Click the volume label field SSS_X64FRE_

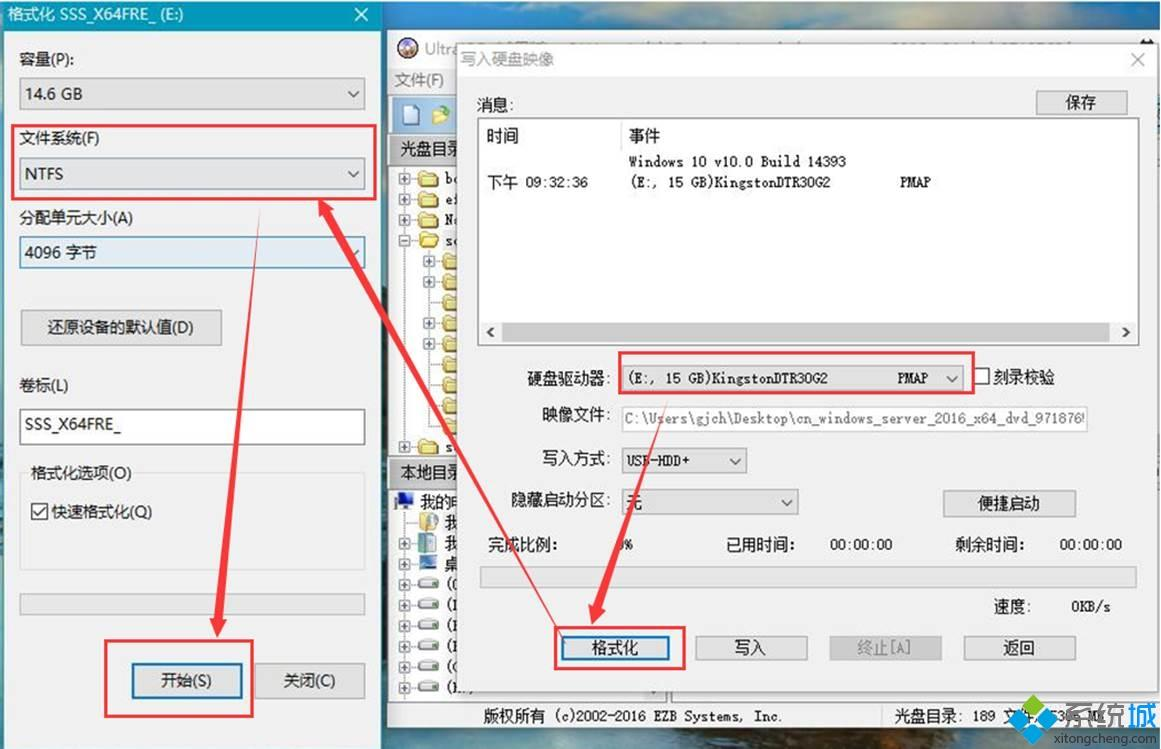[x=192, y=426]
